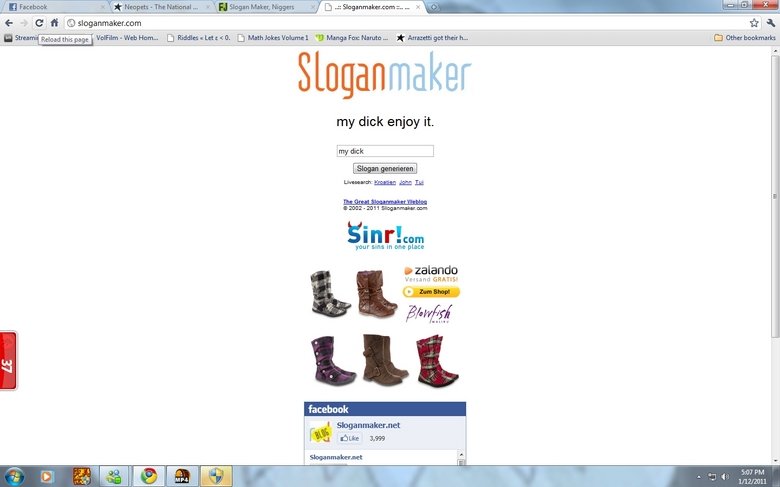Viewport: 780px width, 487px height.
Task: Click the Slogan generieren button
Action: [385, 169]
